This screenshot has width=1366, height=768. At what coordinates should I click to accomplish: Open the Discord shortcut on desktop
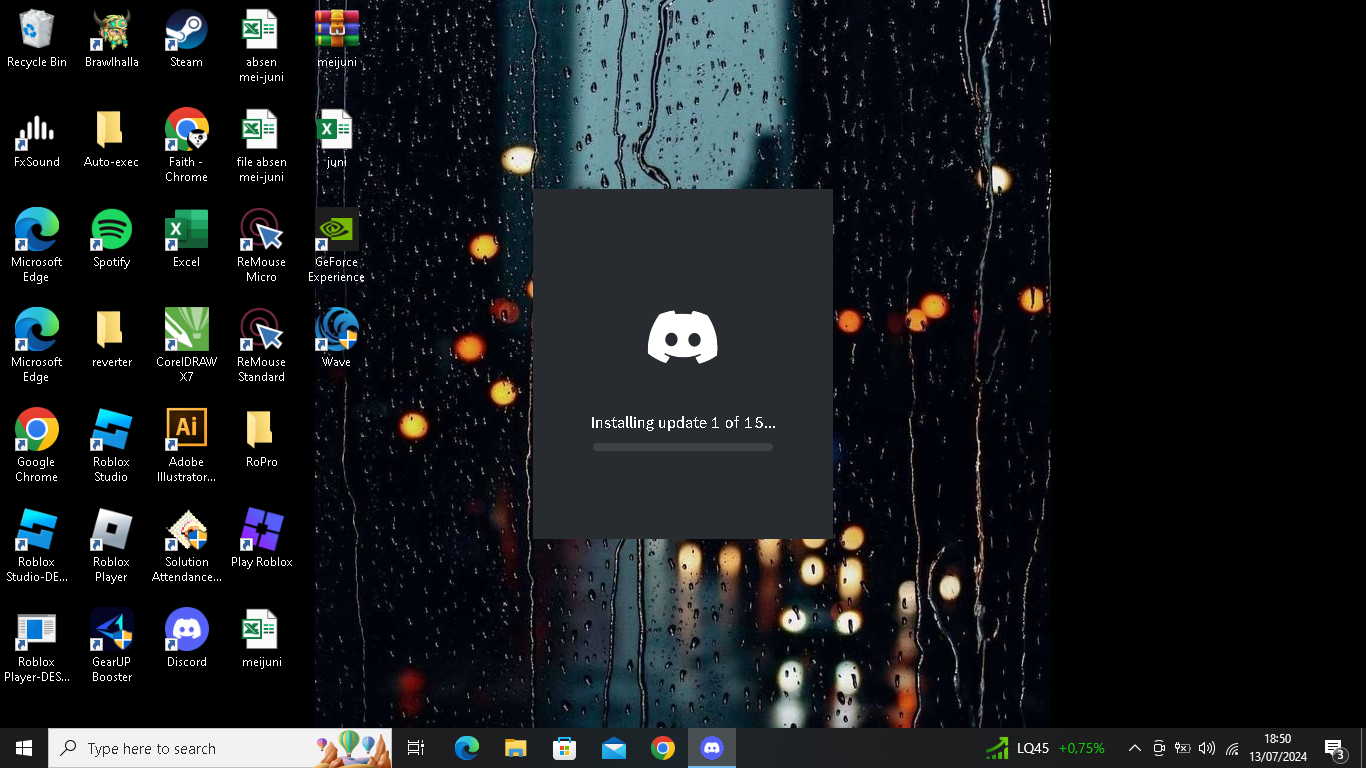point(186,640)
